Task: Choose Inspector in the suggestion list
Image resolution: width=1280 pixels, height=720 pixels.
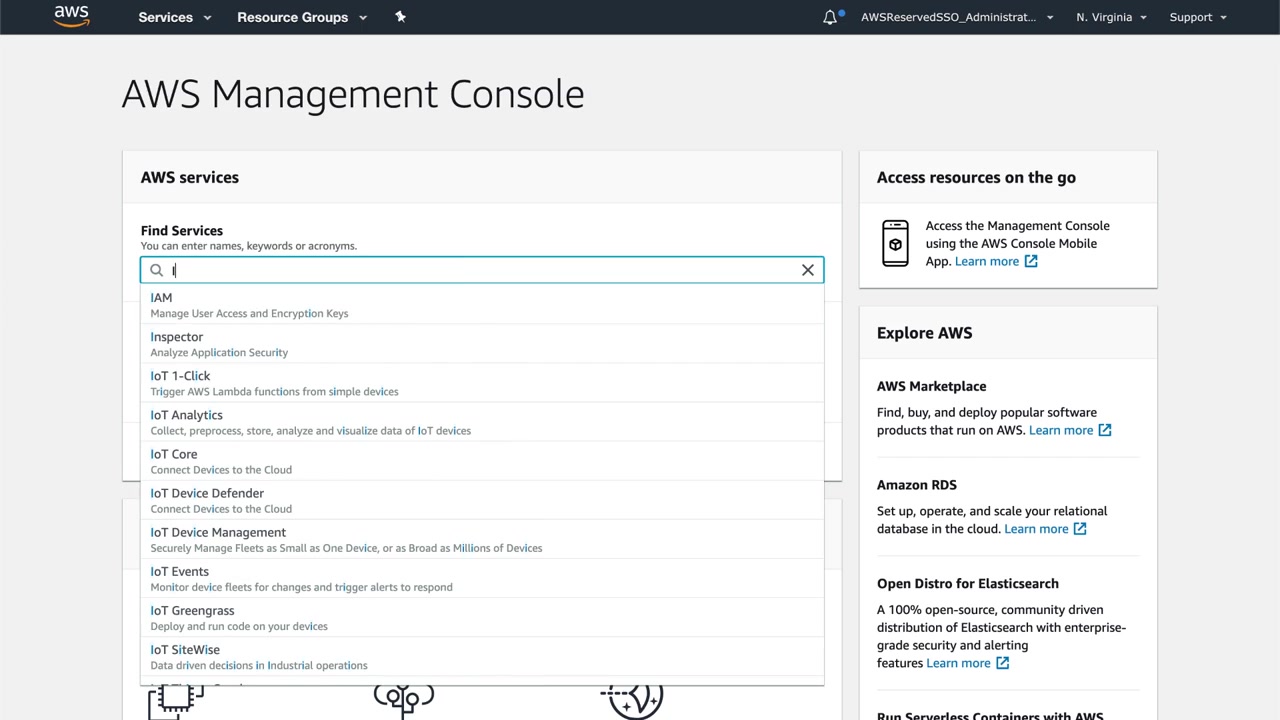Action: click(x=177, y=337)
